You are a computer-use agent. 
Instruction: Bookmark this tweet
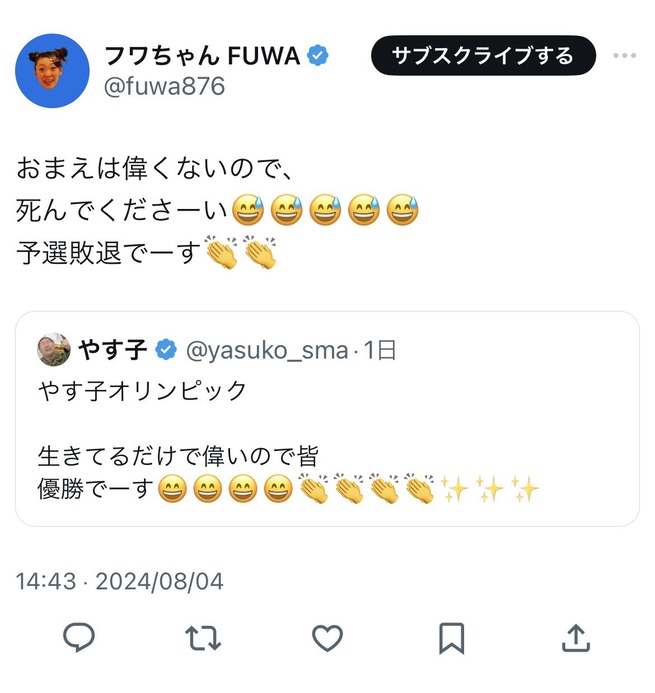tap(451, 637)
